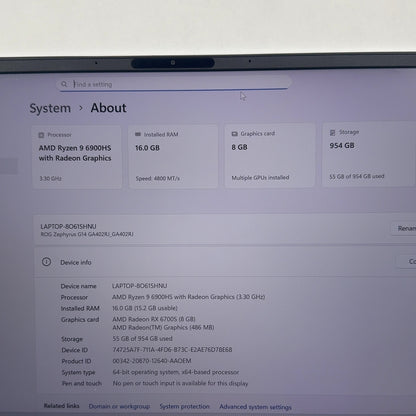Select 55 GB of 954 GB used in Device info

click(142, 339)
